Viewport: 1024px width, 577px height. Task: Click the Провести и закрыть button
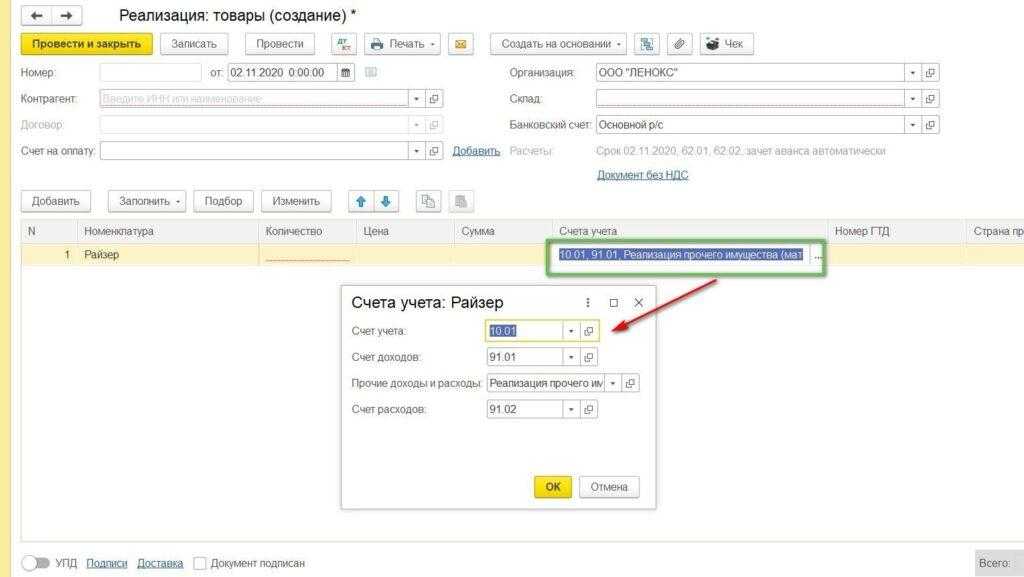pos(87,44)
